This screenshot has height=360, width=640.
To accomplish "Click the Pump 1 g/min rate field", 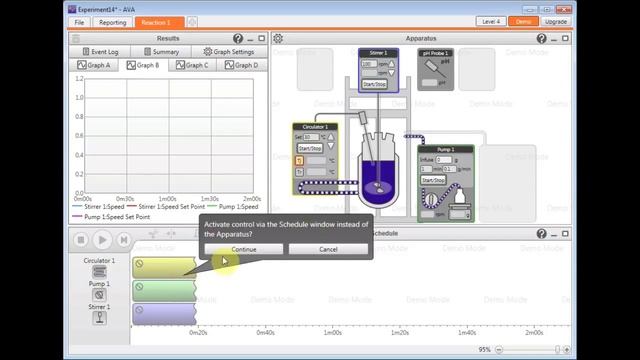I will tap(449, 169).
